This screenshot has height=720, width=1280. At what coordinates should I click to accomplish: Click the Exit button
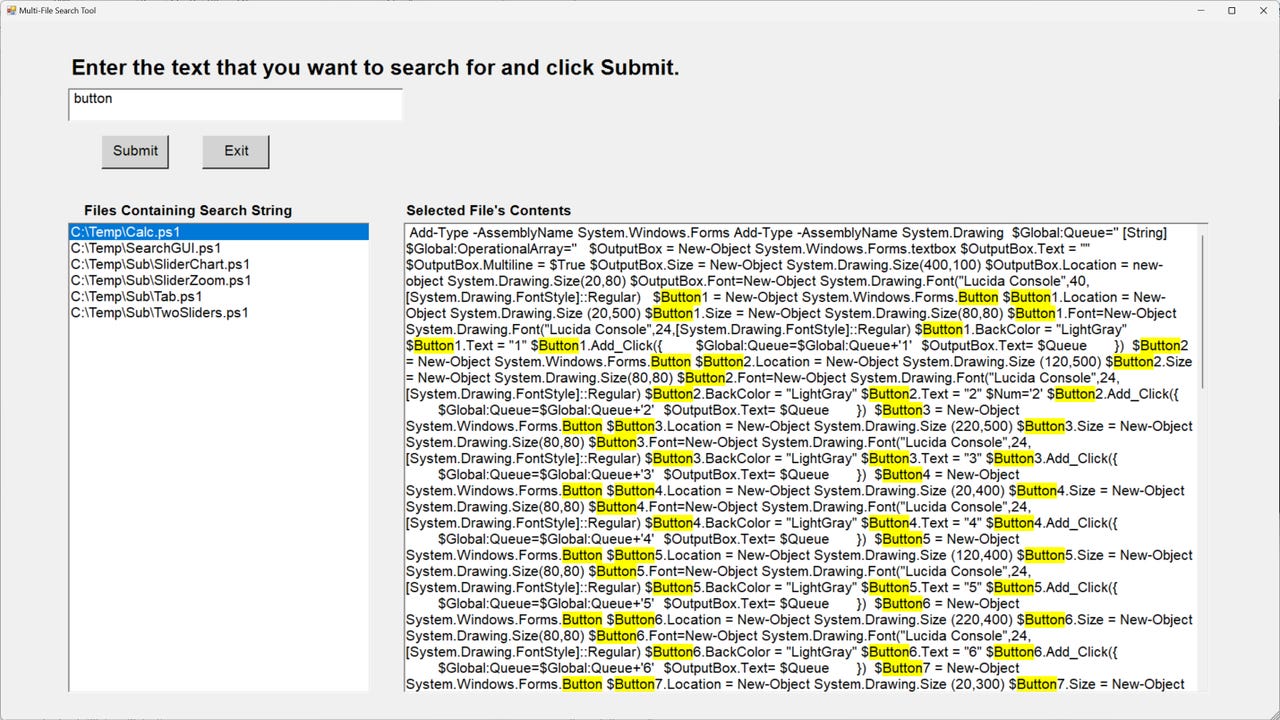point(235,150)
